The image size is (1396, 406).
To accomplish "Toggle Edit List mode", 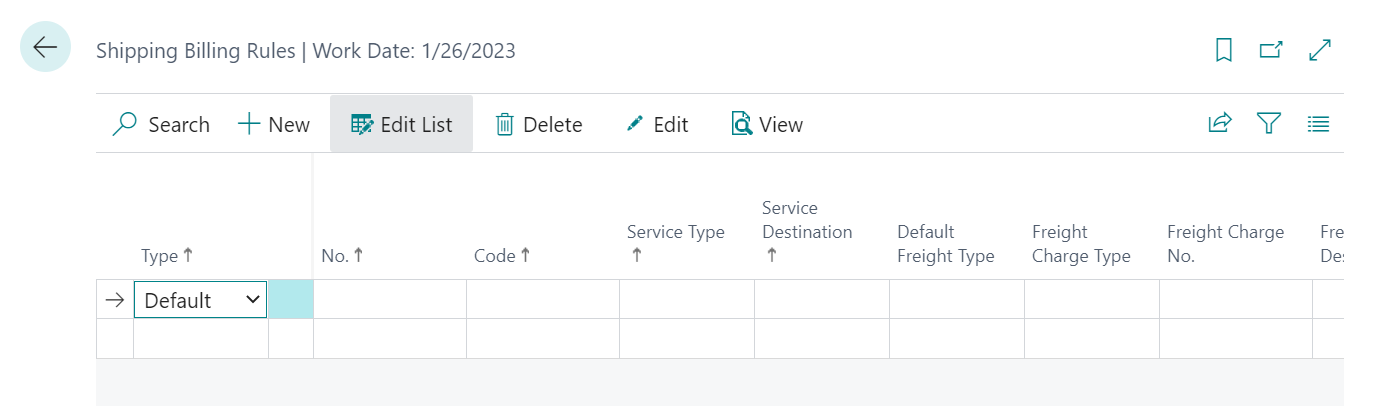I will pyautogui.click(x=401, y=125).
